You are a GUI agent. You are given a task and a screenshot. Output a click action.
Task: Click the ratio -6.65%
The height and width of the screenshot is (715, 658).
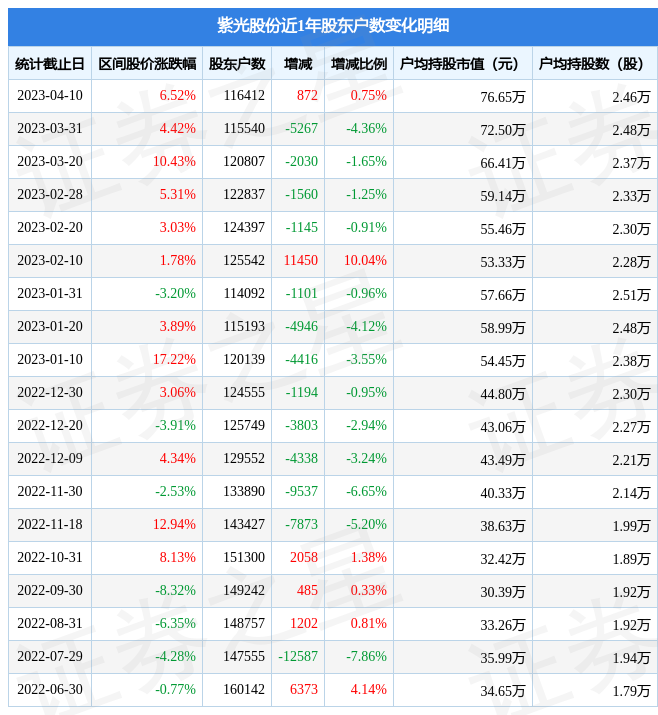[366, 492]
